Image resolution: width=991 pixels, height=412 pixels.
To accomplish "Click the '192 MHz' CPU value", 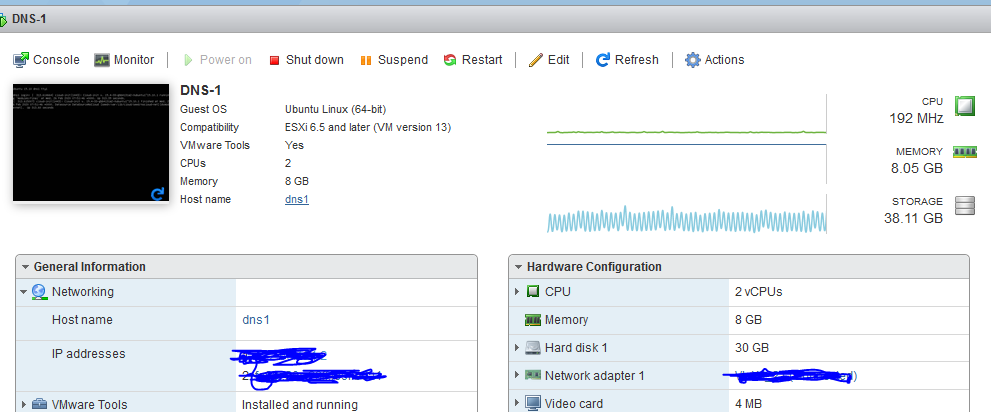I will pos(916,118).
